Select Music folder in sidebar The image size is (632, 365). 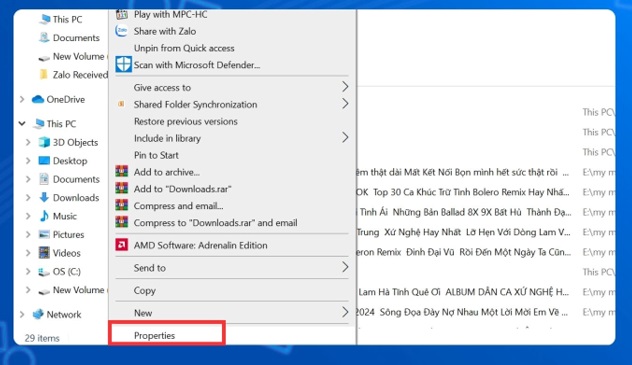(64, 216)
